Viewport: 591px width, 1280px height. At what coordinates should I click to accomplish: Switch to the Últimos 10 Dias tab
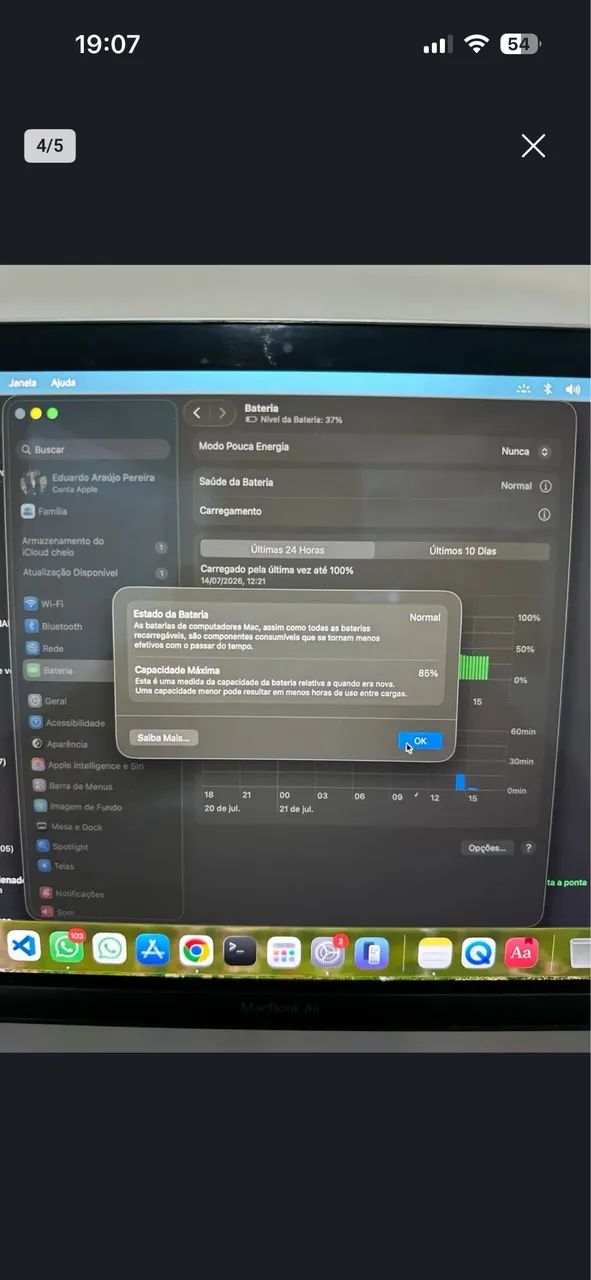point(462,551)
